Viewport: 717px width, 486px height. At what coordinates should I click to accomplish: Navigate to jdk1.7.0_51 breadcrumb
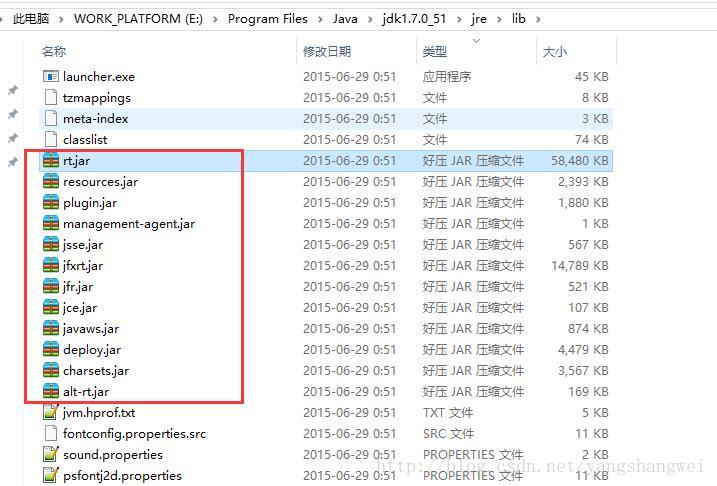414,19
